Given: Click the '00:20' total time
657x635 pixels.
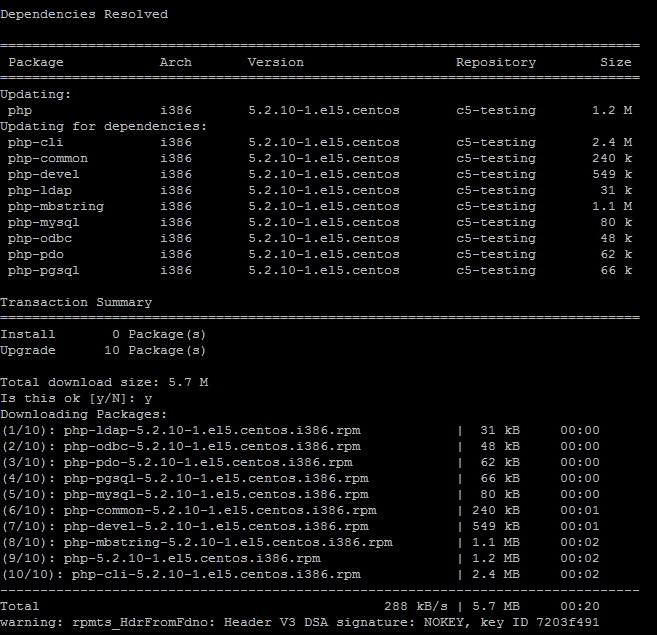Looking at the screenshot, I should click(580, 606).
